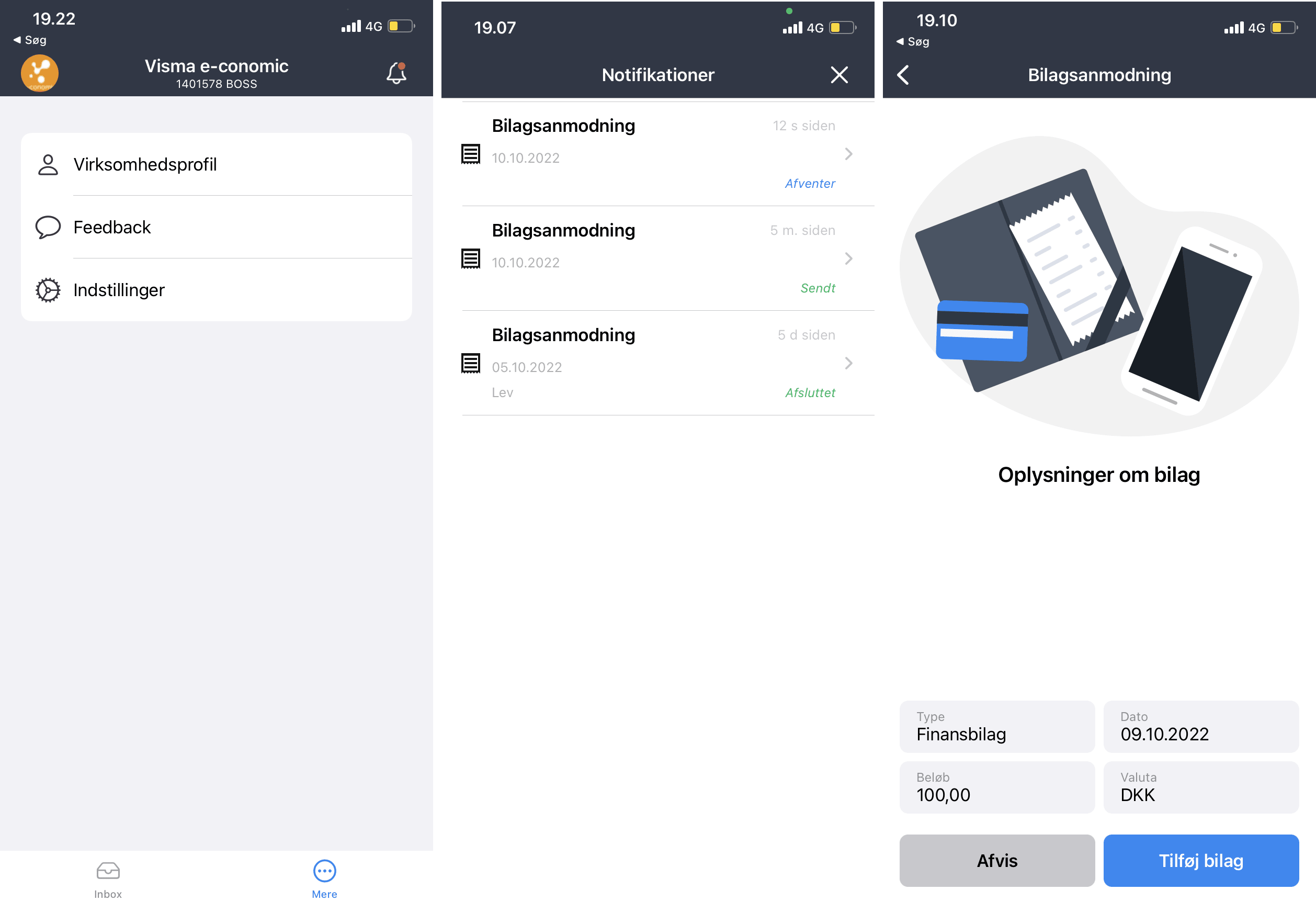Click the document icon on the Afventer notification

471,155
